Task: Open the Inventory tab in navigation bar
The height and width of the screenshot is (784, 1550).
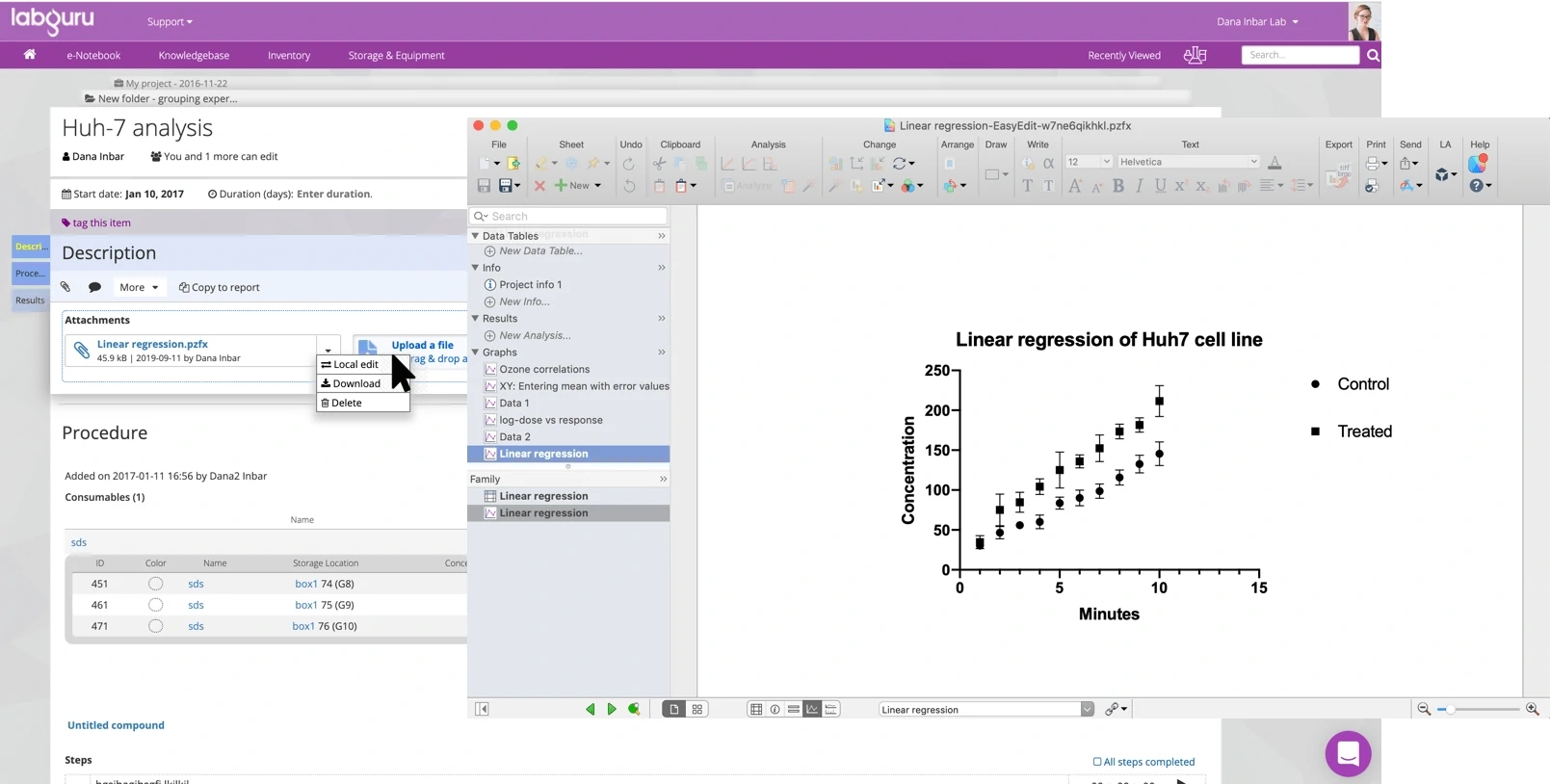Action: (288, 55)
